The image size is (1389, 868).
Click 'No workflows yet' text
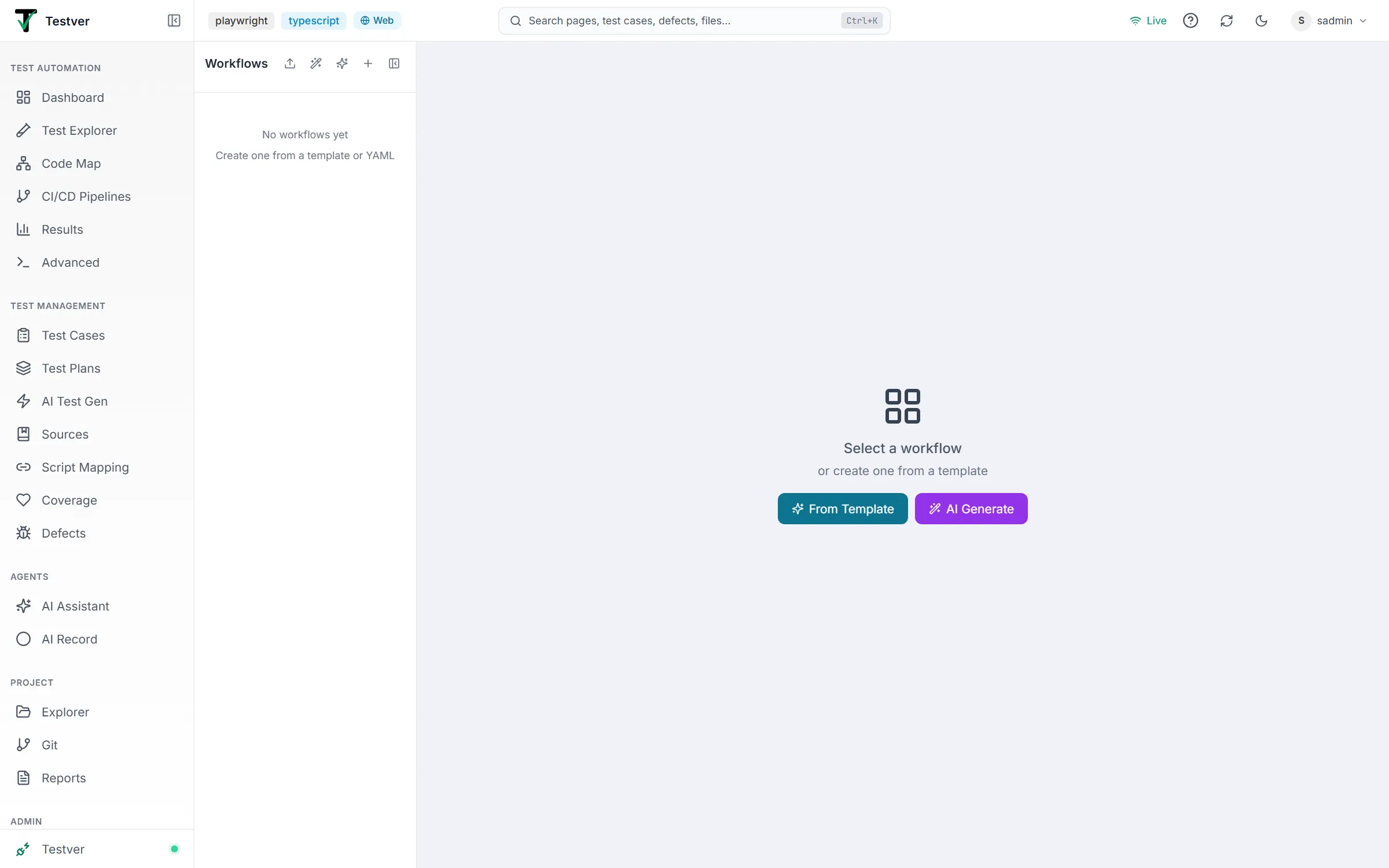tap(305, 135)
